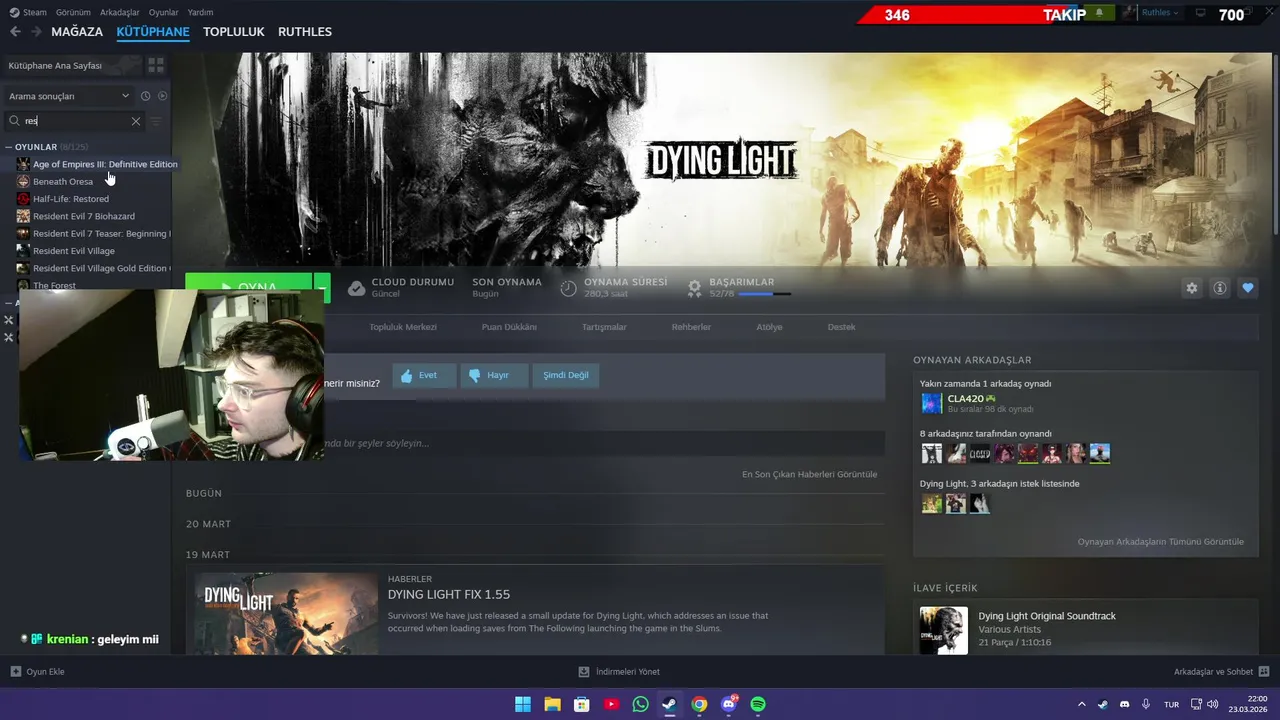Click Oynayan Arkadaşların Tümünü Görüntüle

[1161, 542]
